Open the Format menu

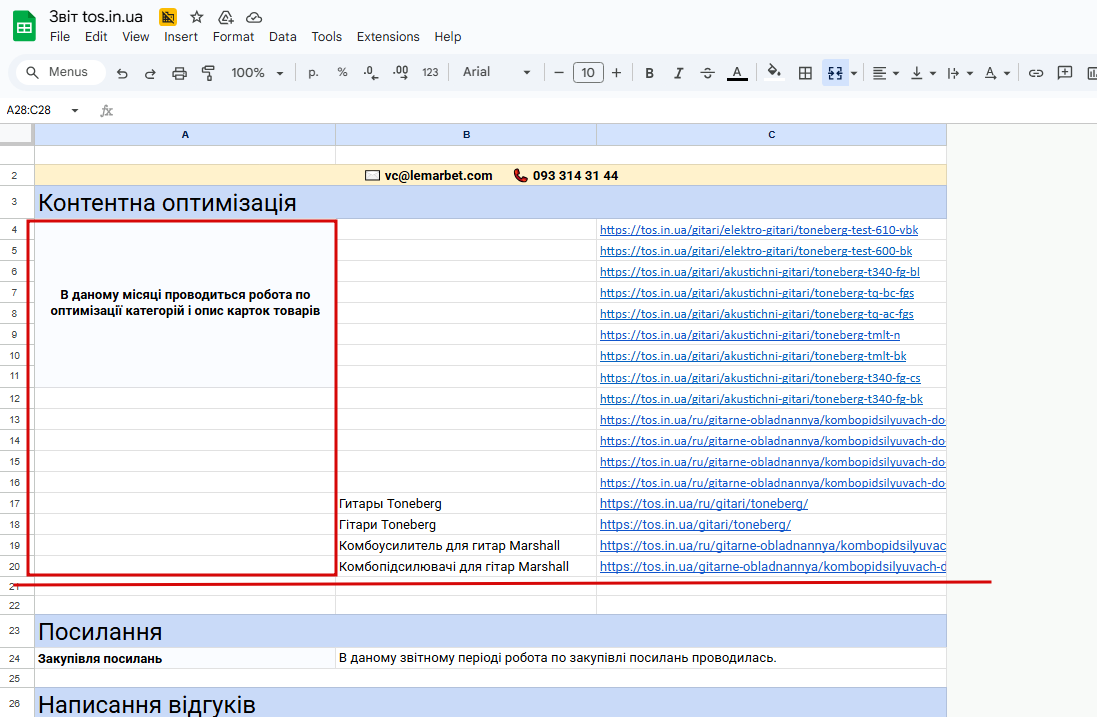tap(233, 37)
